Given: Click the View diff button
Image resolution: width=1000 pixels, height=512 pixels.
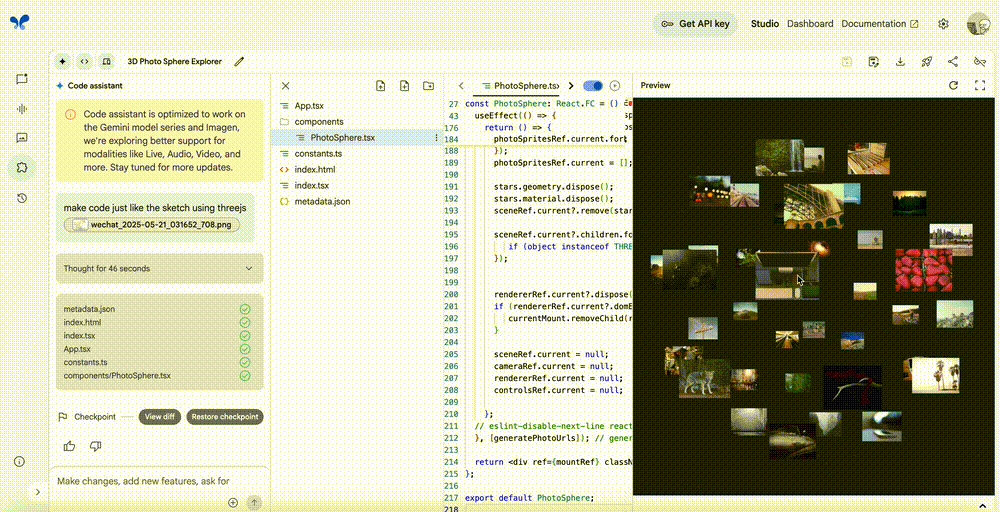Looking at the screenshot, I should (x=159, y=417).
